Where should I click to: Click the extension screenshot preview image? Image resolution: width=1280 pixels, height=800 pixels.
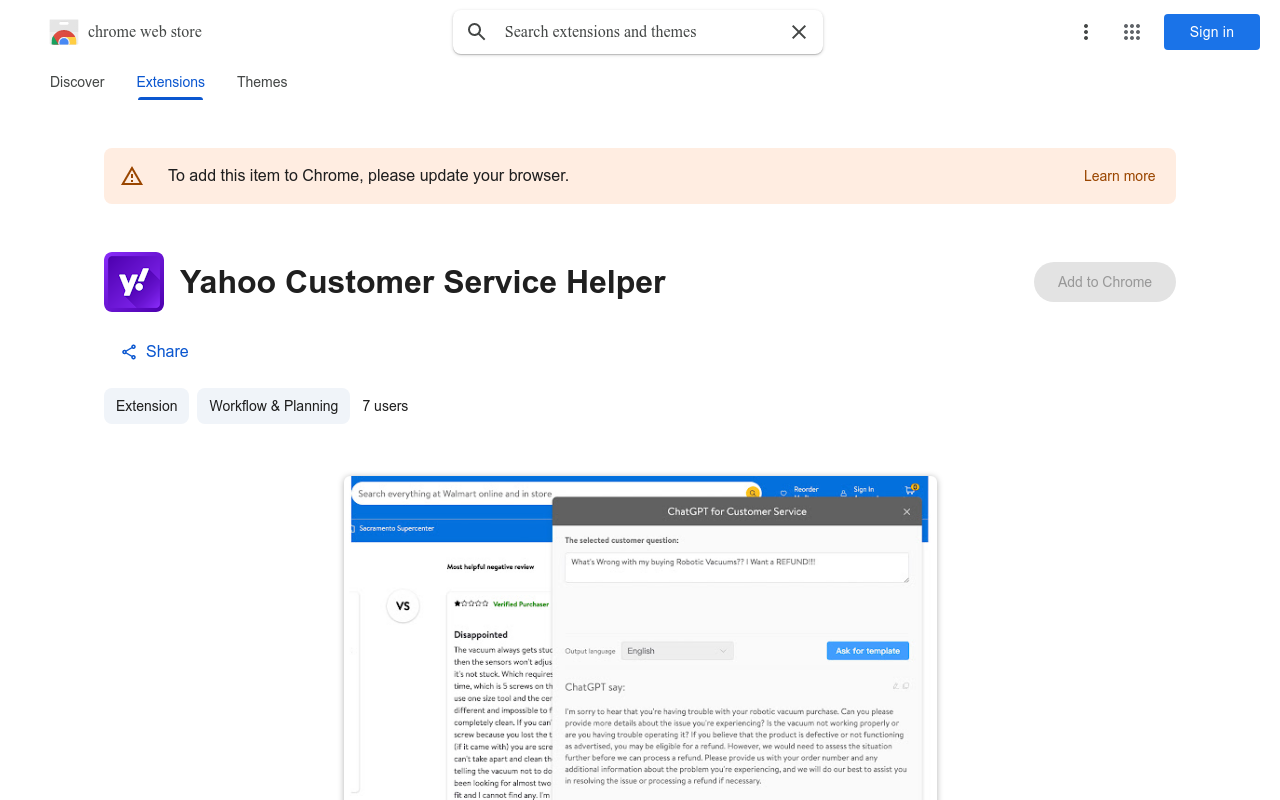(x=640, y=638)
